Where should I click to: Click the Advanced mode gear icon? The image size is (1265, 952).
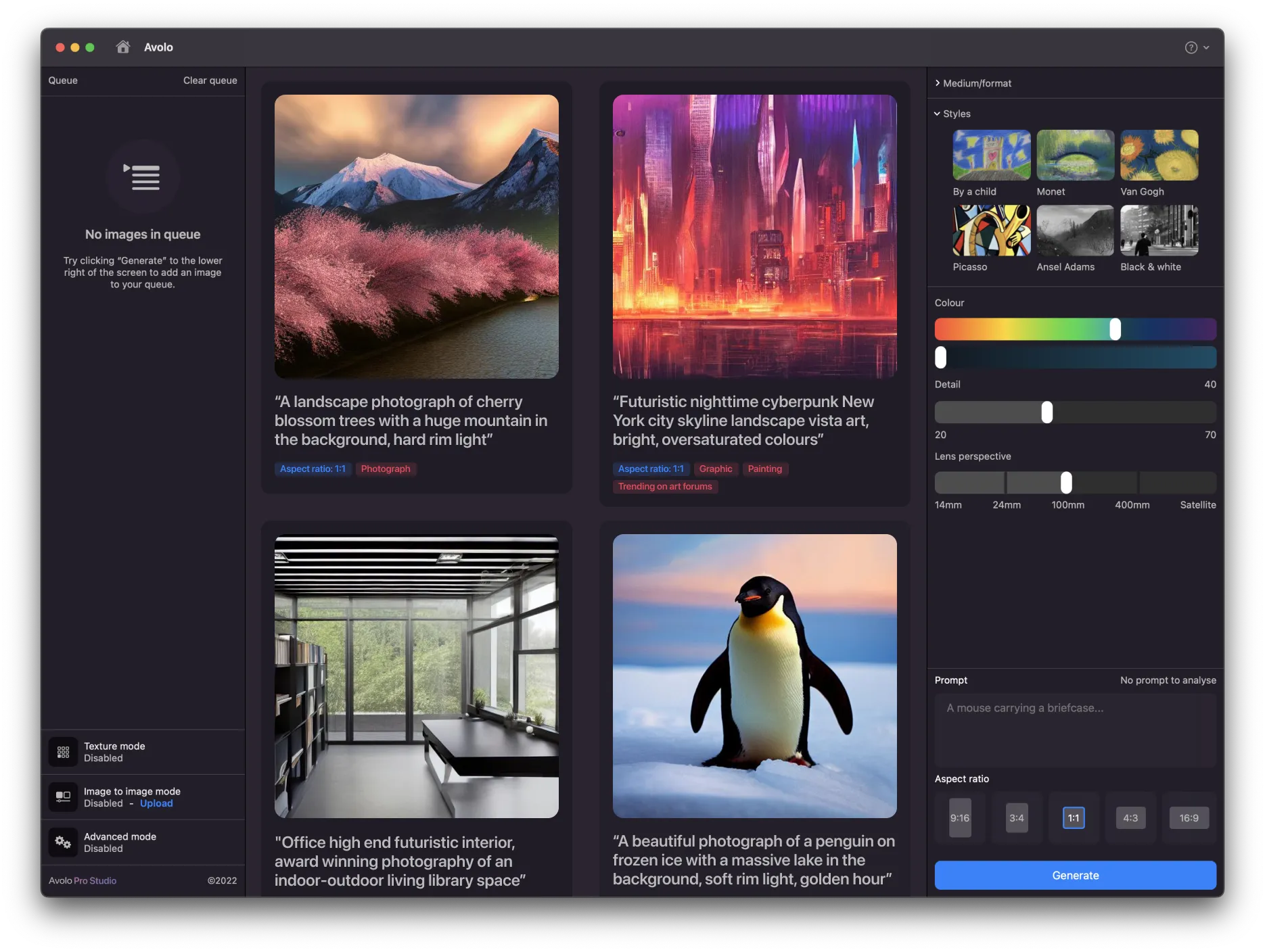63,842
